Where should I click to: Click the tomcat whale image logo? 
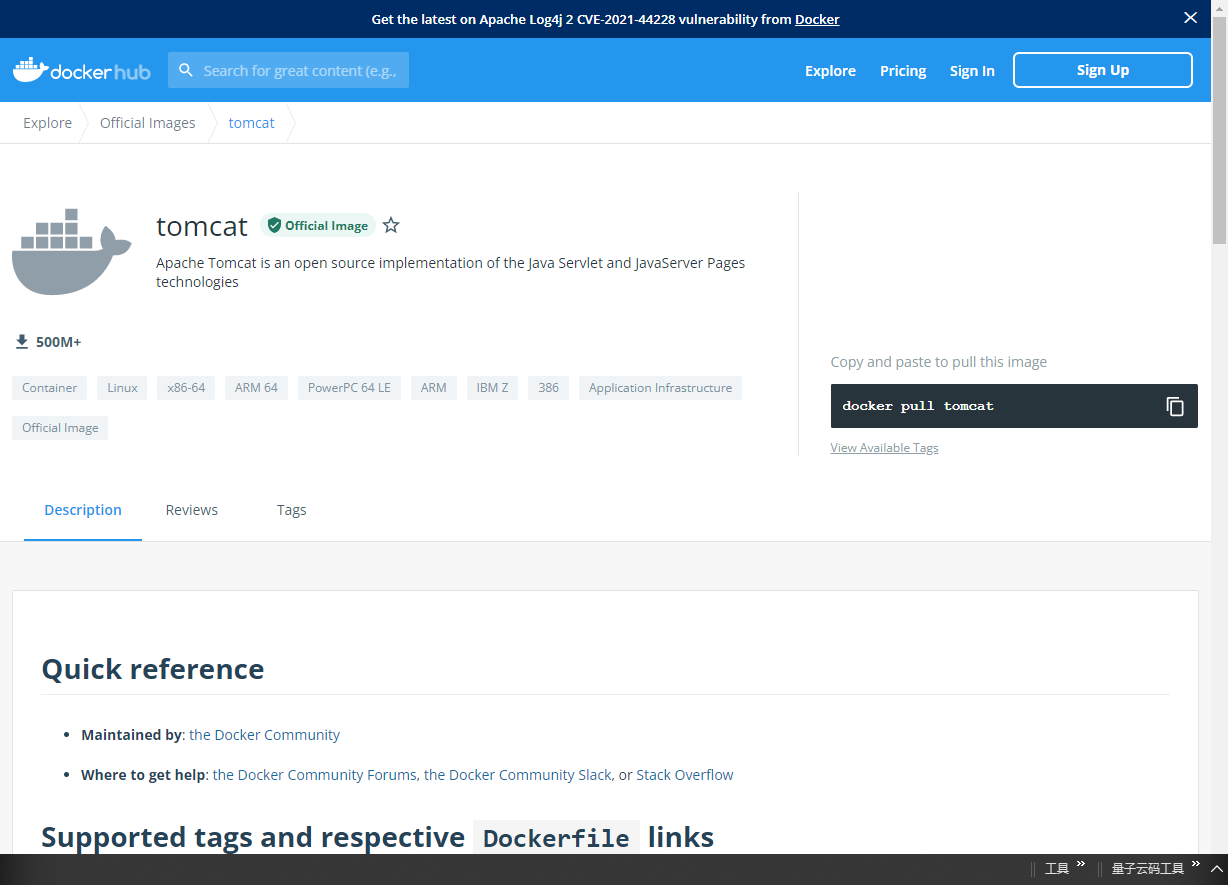pos(71,252)
